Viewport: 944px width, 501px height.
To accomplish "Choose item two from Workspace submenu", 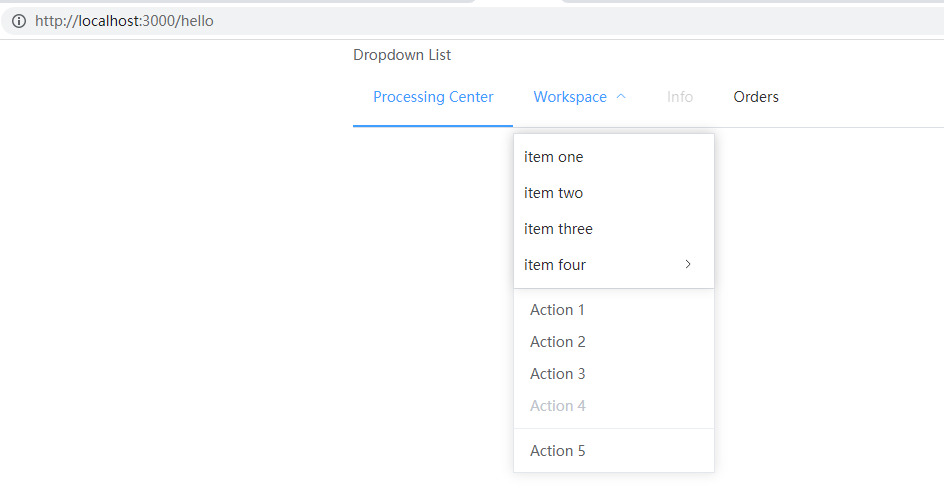I will (x=613, y=193).
